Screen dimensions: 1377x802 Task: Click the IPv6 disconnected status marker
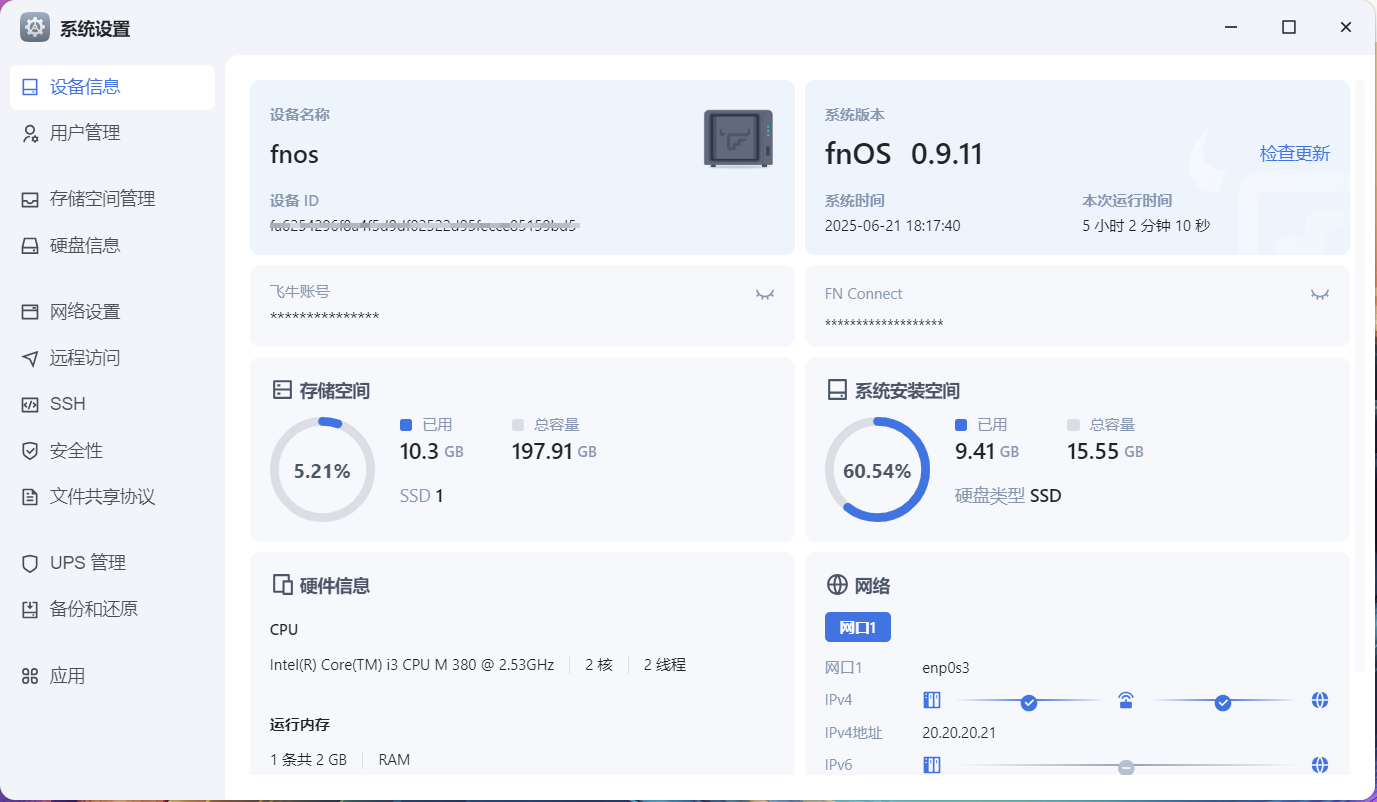[x=1126, y=768]
